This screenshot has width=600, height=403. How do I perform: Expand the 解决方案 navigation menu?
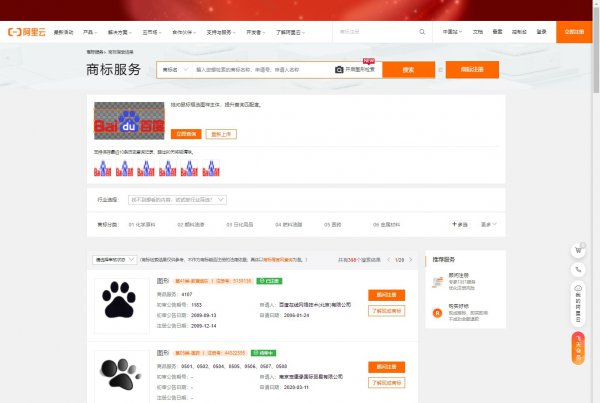(119, 32)
